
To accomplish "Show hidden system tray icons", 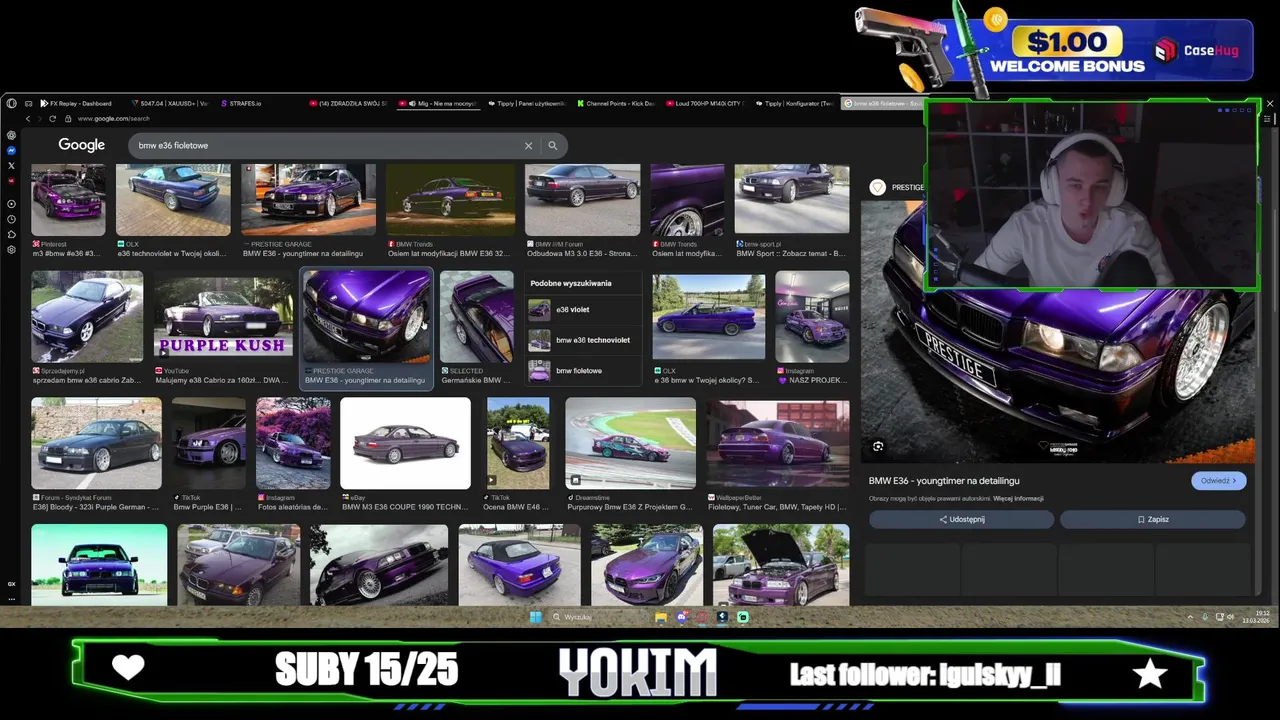I will pos(1190,617).
